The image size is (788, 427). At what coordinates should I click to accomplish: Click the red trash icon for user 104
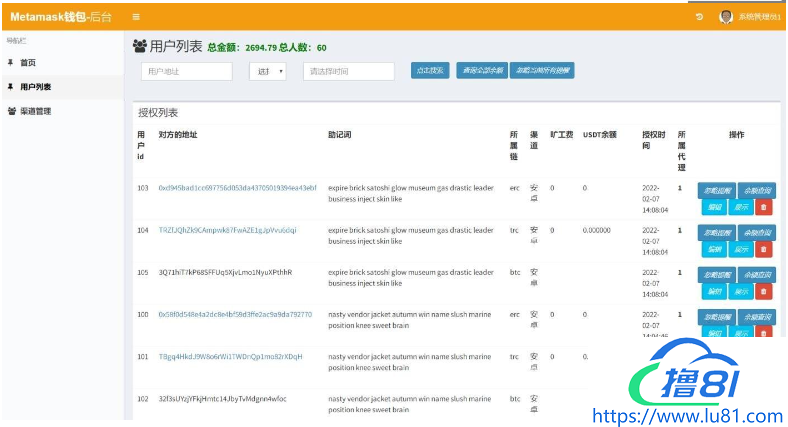764,249
